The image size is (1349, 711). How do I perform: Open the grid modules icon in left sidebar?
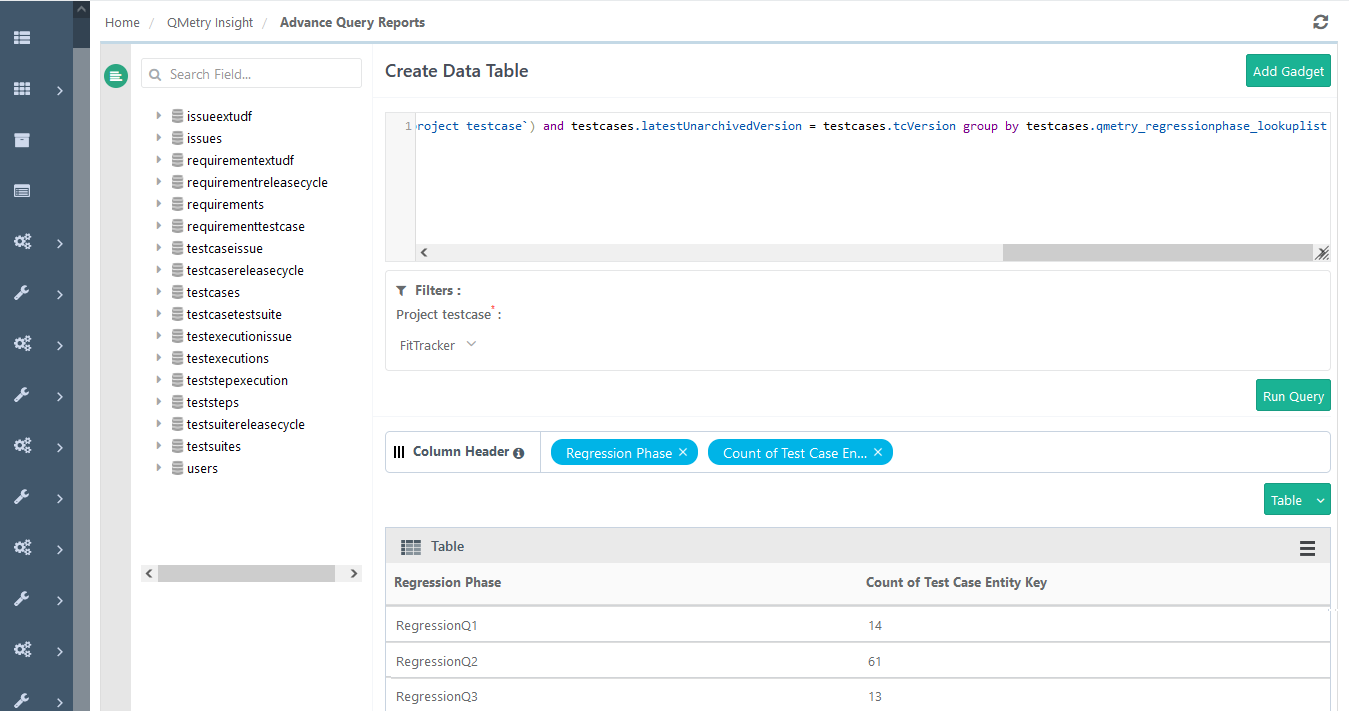pyautogui.click(x=22, y=89)
